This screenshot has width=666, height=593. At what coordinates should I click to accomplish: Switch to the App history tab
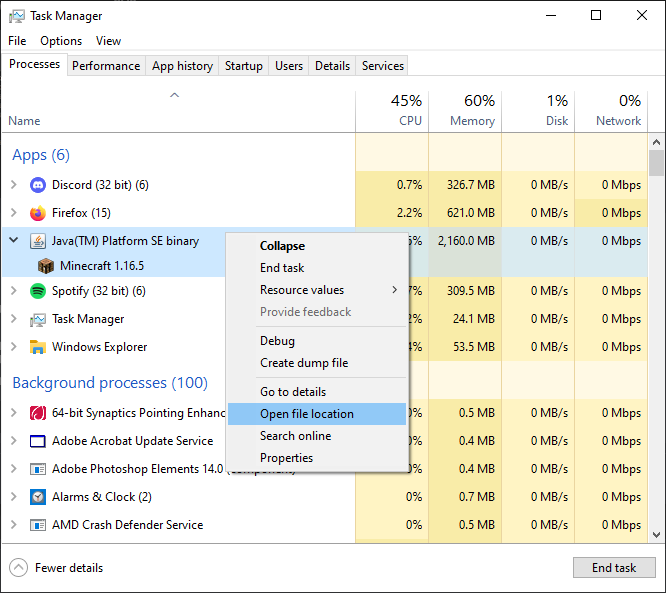182,66
